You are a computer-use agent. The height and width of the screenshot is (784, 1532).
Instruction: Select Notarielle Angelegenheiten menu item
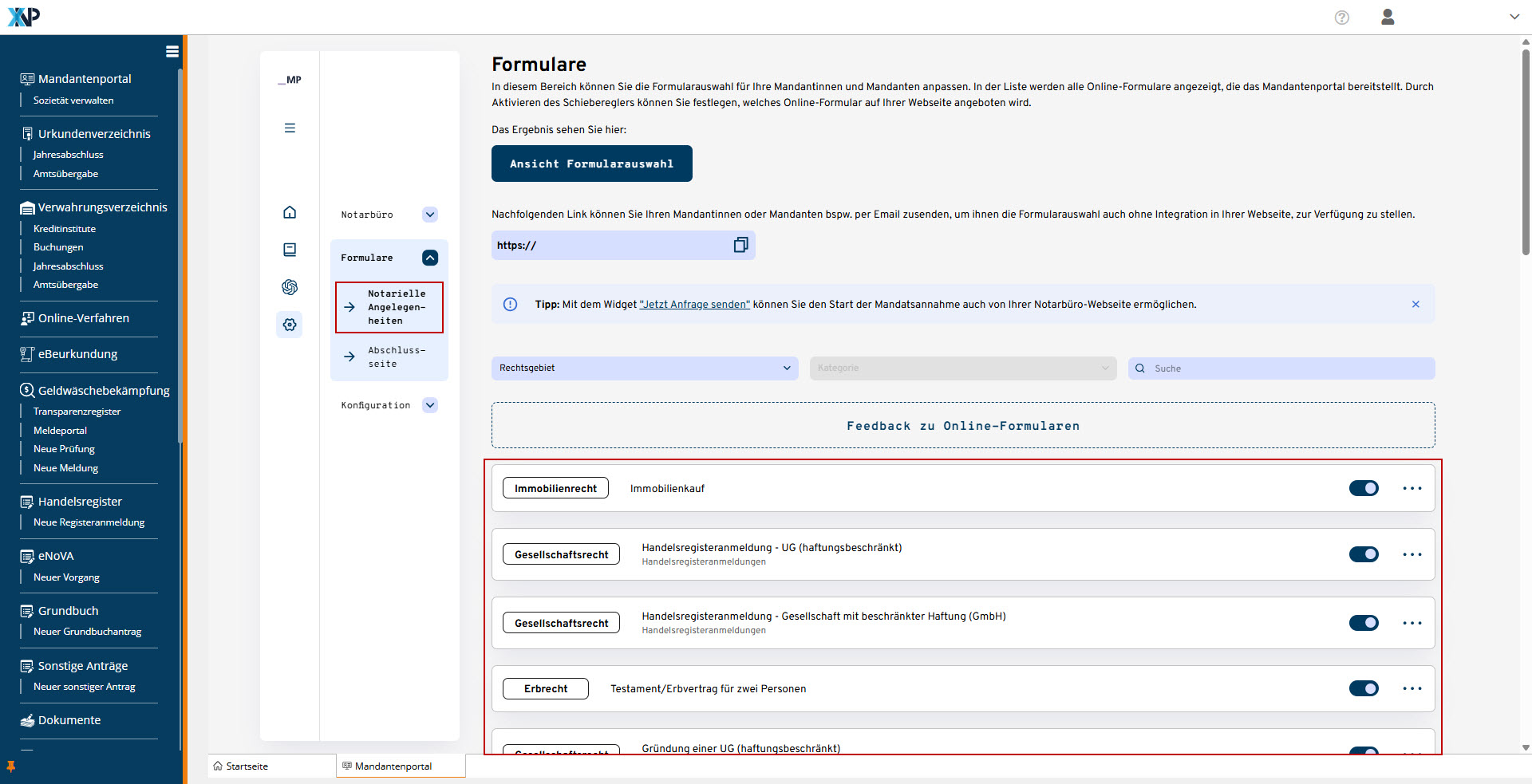click(x=389, y=307)
